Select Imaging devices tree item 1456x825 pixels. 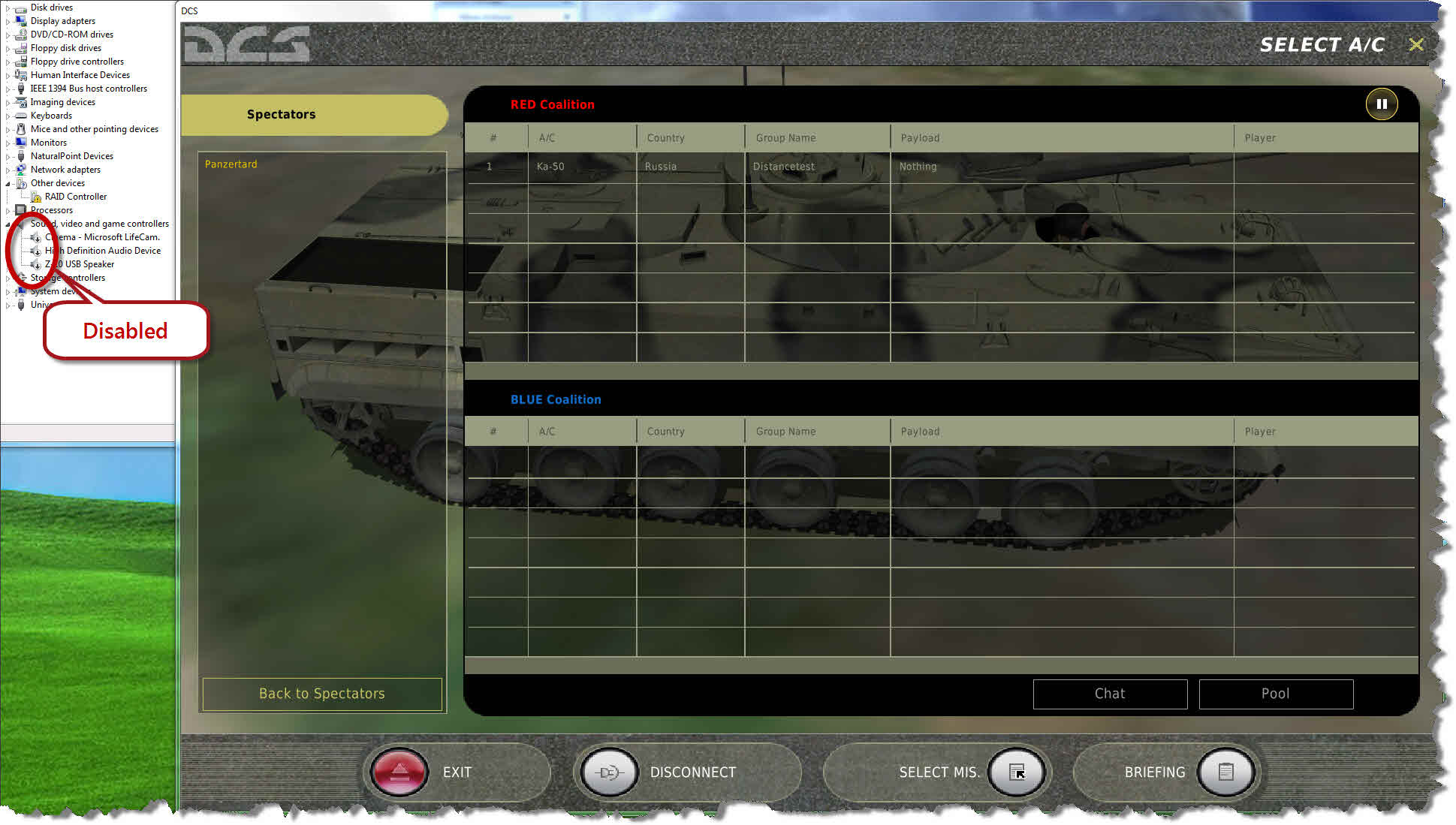63,102
